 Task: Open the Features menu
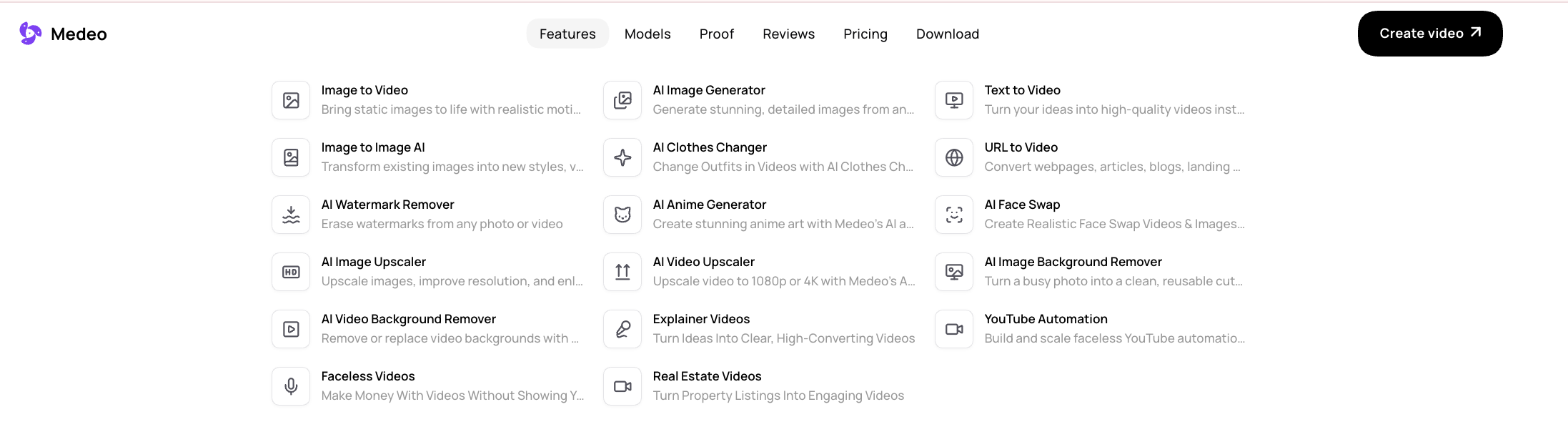567,34
